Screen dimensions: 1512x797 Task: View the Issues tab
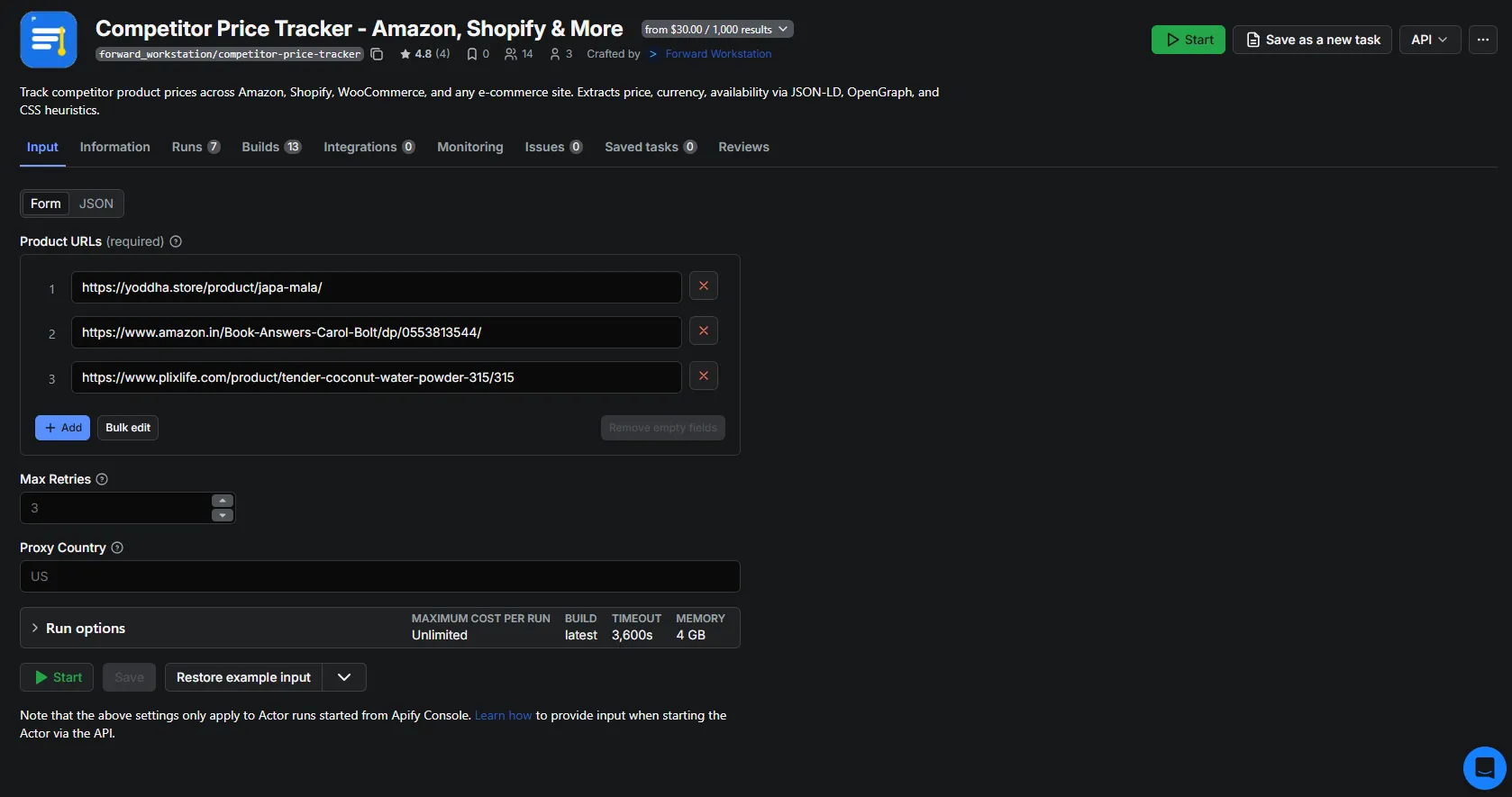point(554,147)
